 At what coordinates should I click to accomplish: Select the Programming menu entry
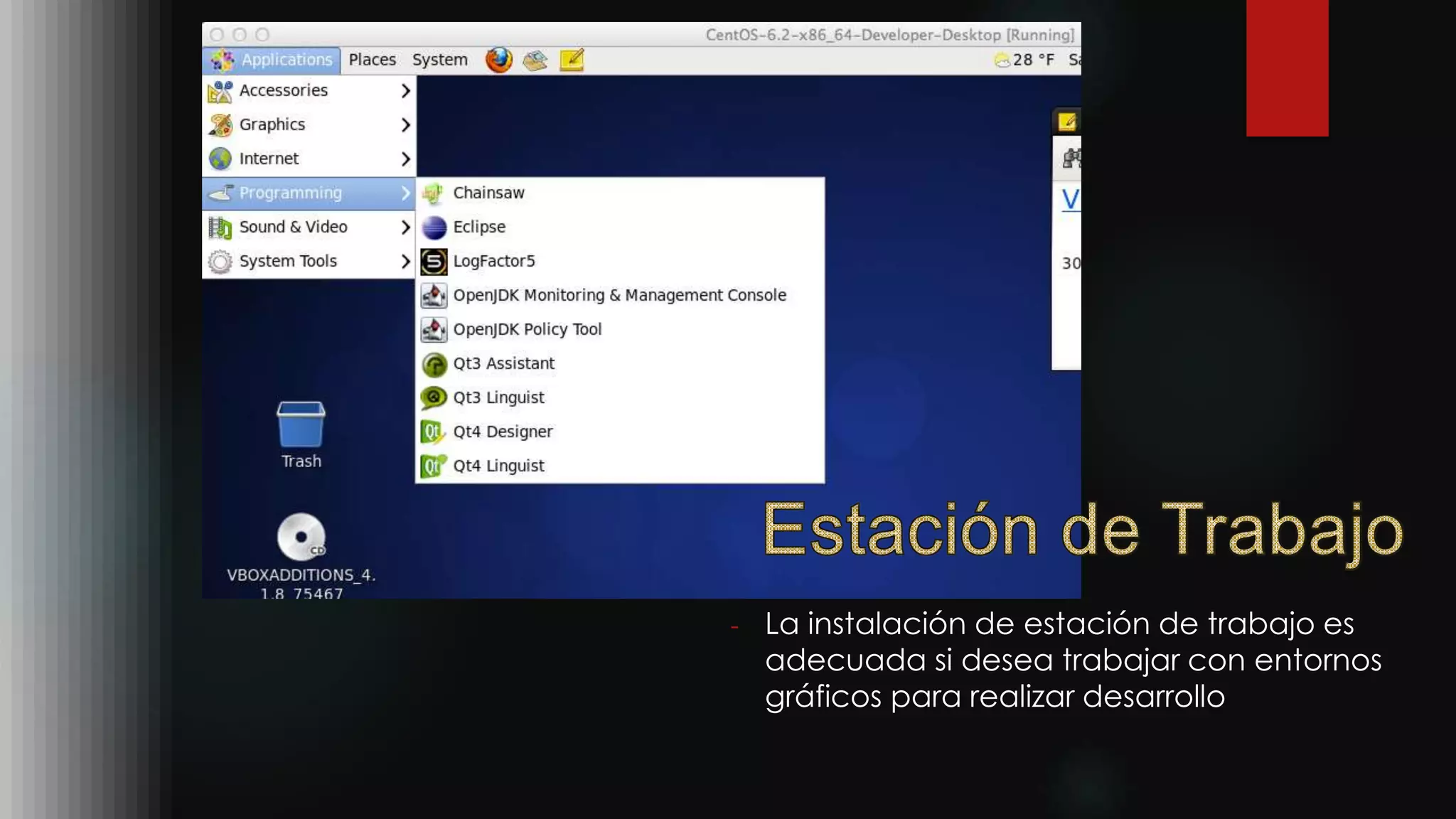click(309, 193)
